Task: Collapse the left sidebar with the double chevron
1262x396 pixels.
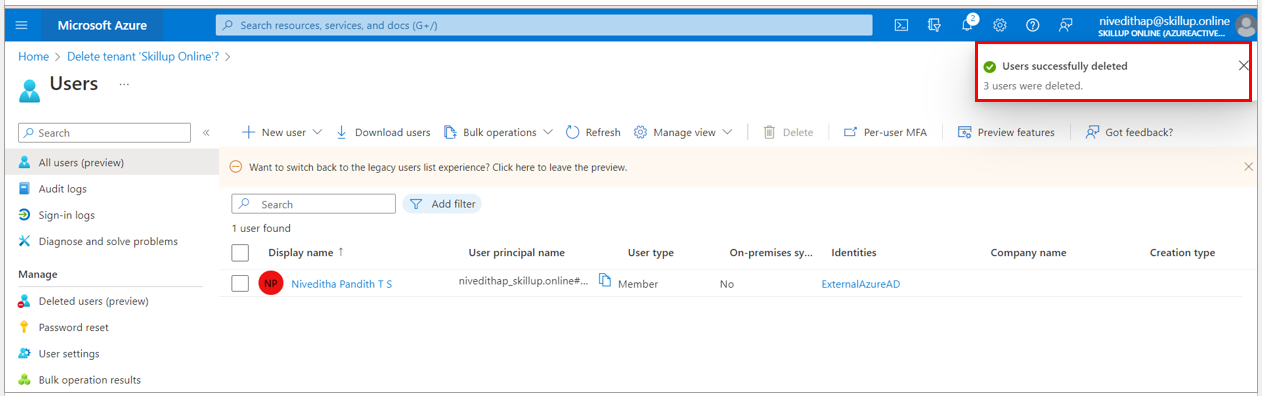Action: tap(206, 132)
